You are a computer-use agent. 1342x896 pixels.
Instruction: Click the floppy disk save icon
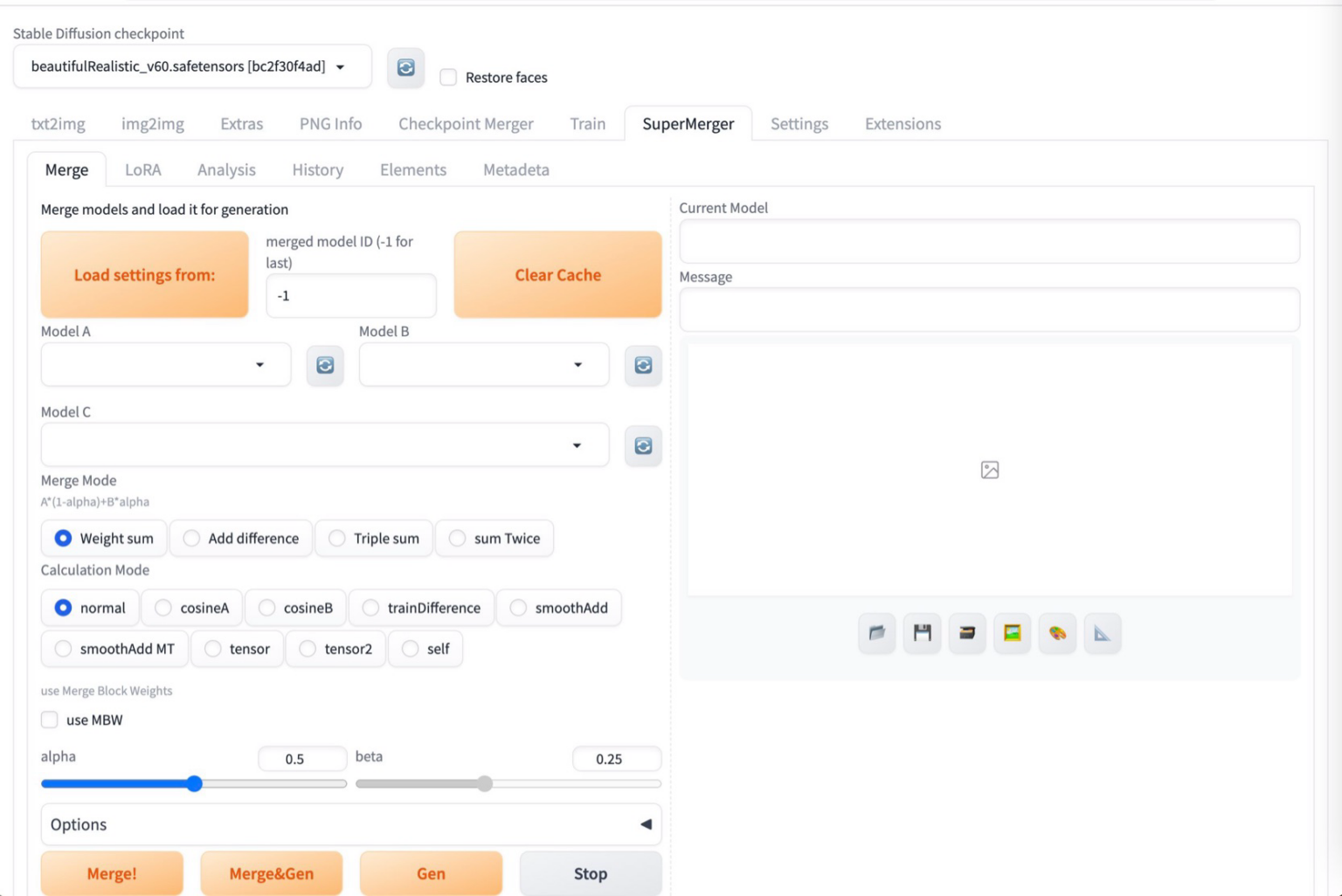tap(922, 633)
